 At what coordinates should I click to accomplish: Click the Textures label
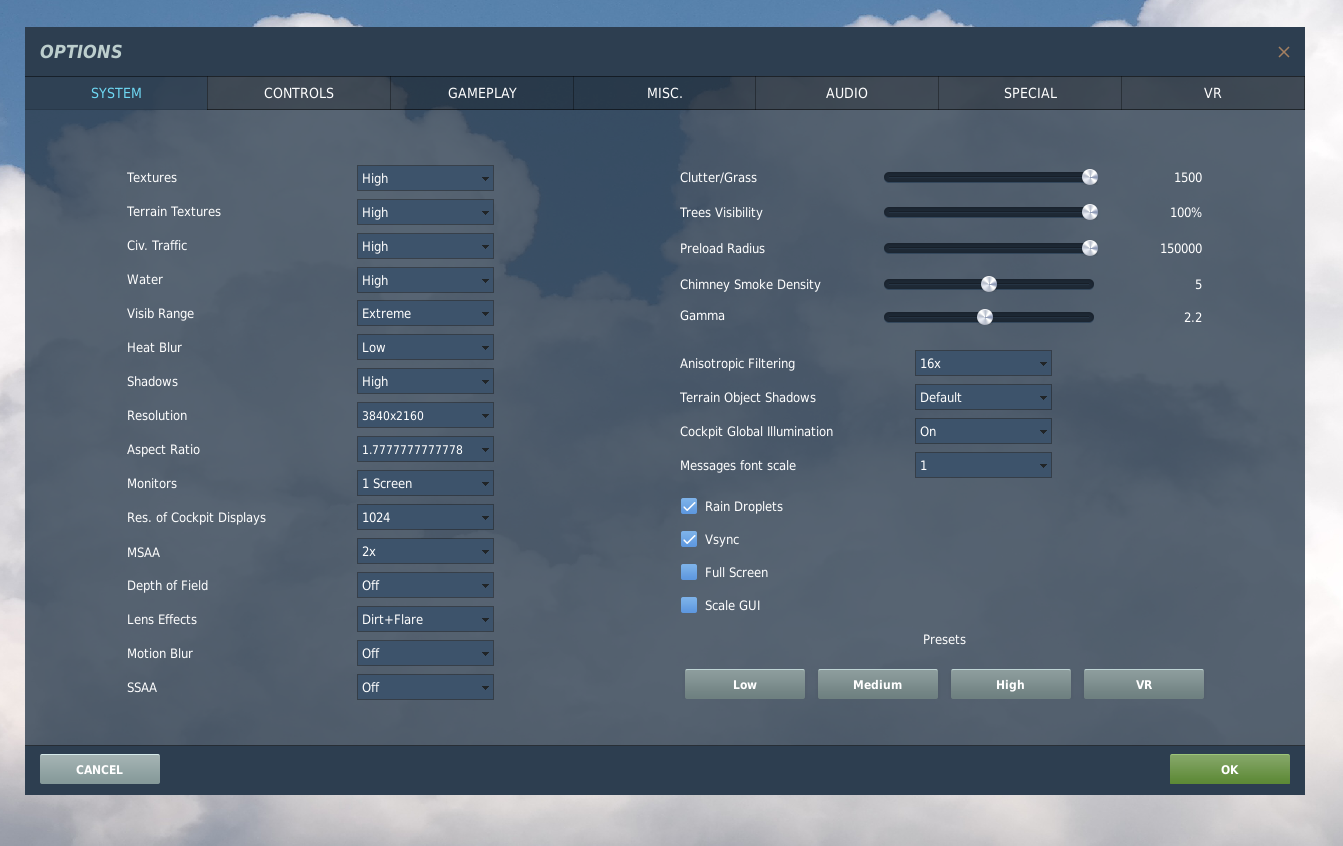coord(152,178)
